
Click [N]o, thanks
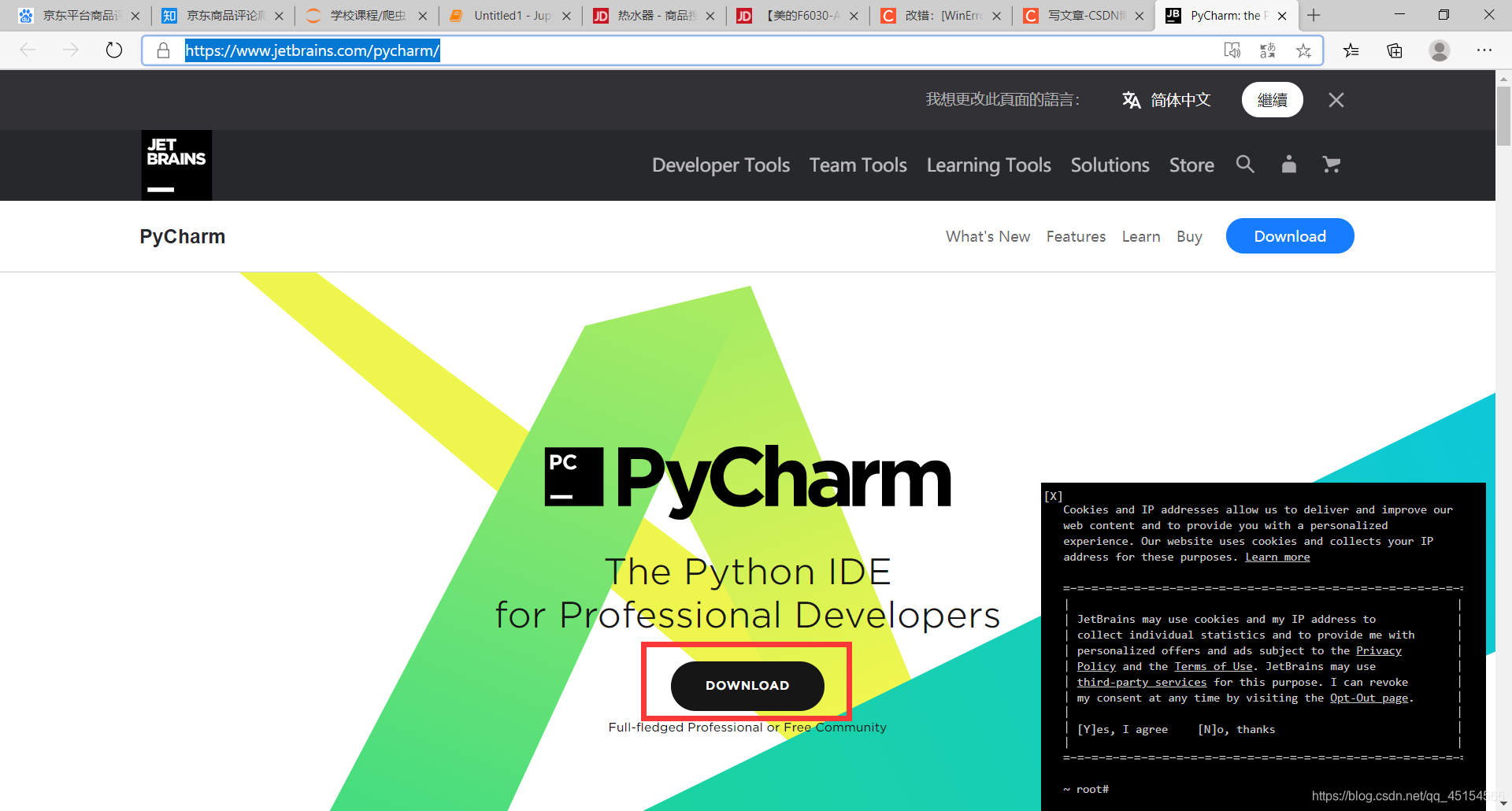pos(1236,730)
